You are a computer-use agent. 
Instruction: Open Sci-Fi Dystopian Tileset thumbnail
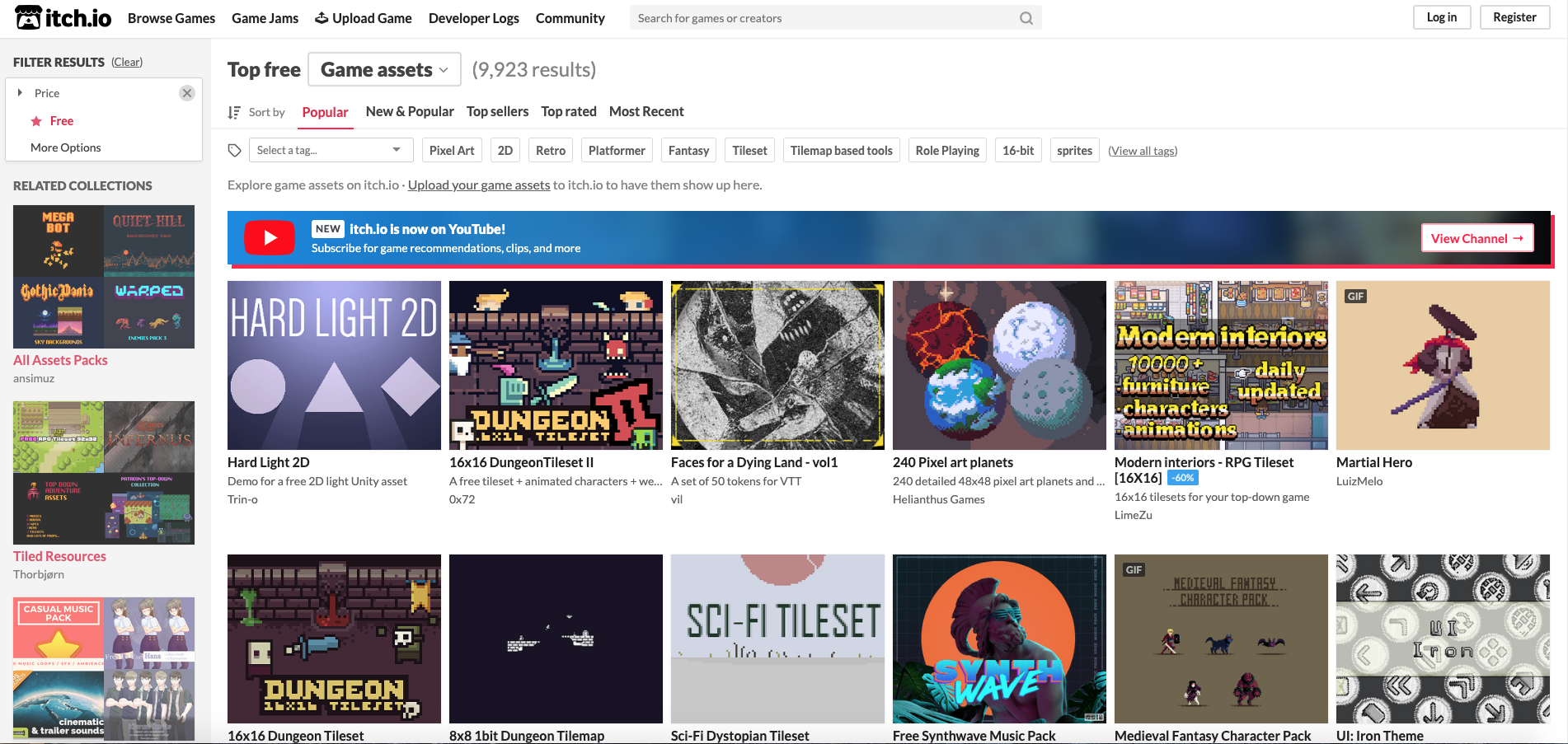pyautogui.click(x=777, y=639)
